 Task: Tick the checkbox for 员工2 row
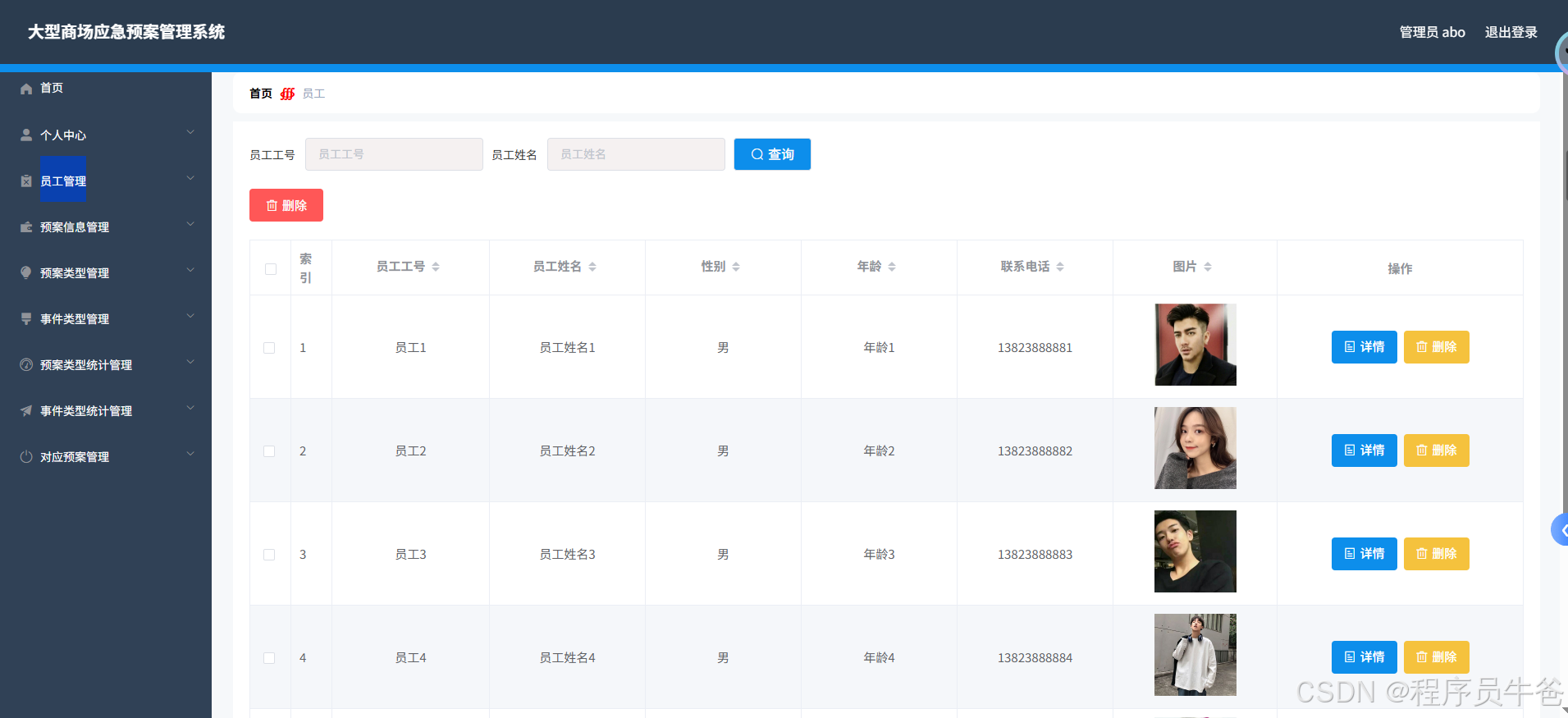click(x=269, y=451)
